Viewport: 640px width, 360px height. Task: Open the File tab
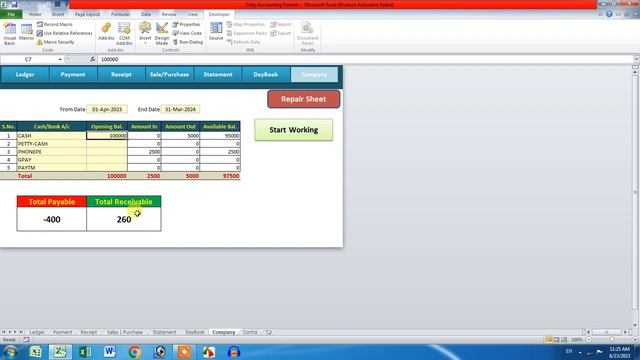click(x=11, y=14)
